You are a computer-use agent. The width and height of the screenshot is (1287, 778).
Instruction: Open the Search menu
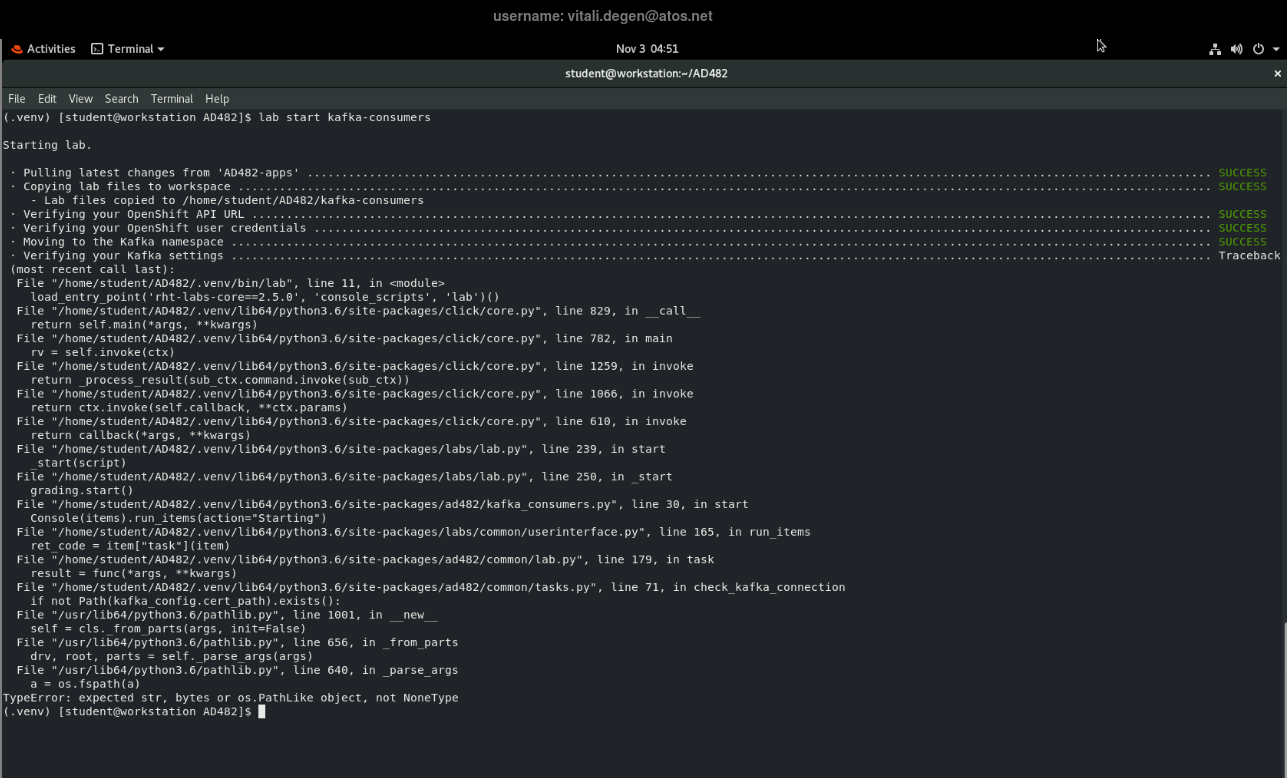pos(121,99)
